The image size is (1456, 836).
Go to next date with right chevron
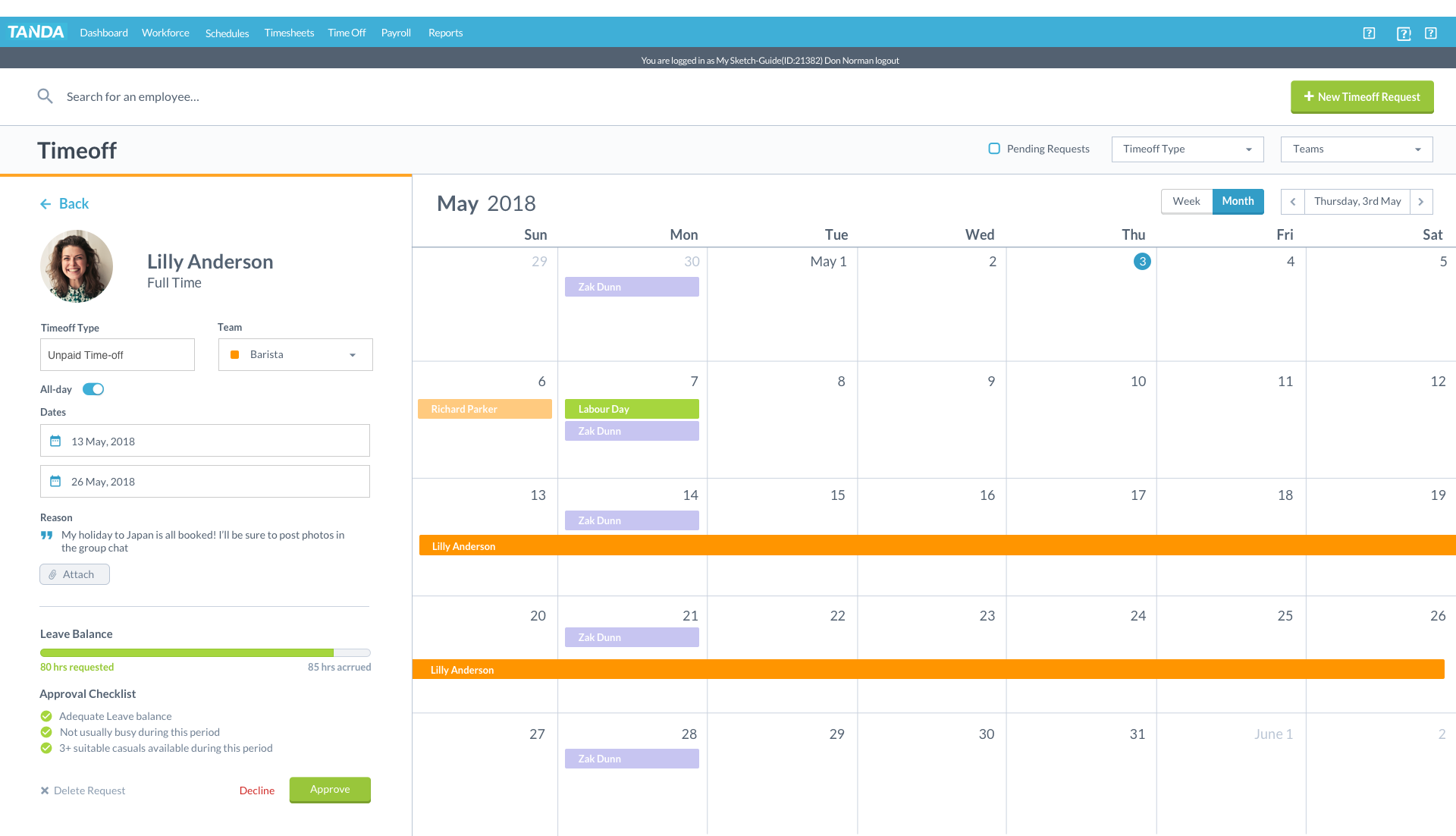(1421, 202)
